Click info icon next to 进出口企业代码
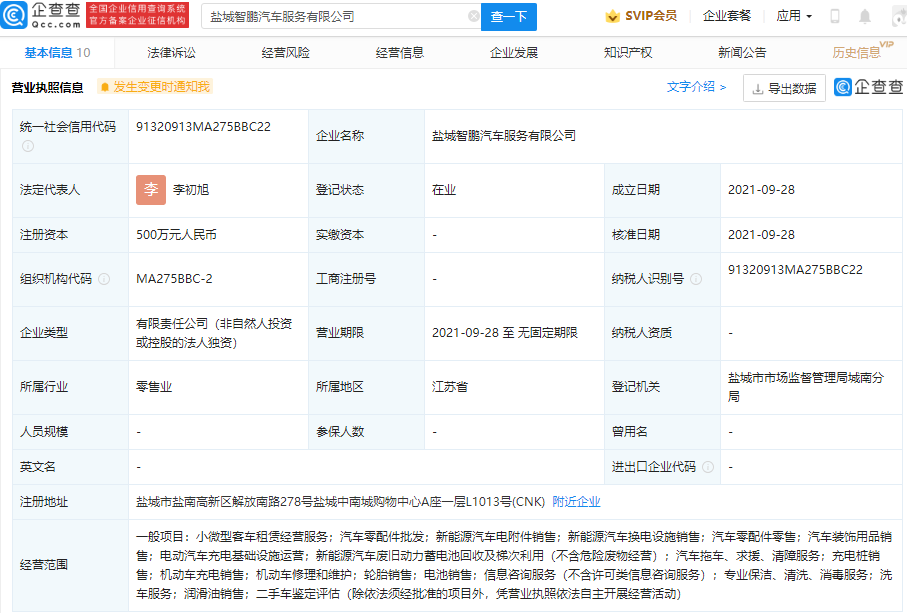 (x=708, y=467)
